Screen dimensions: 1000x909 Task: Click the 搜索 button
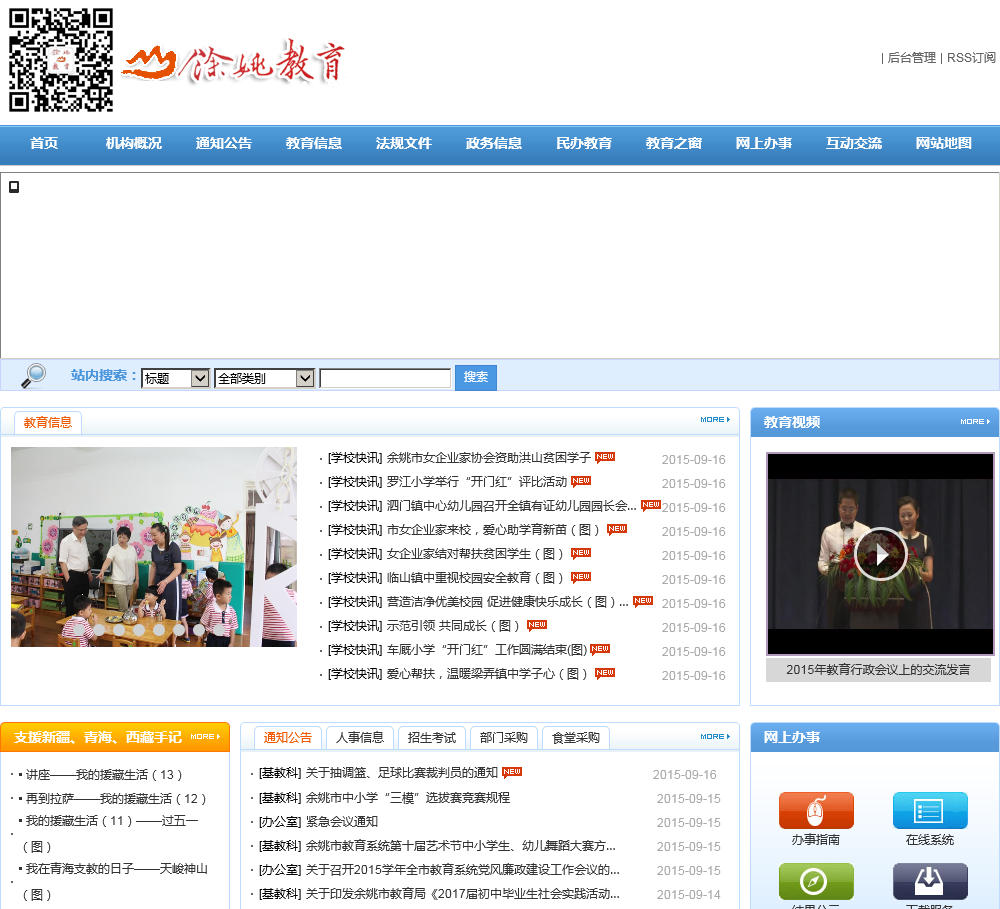(476, 378)
